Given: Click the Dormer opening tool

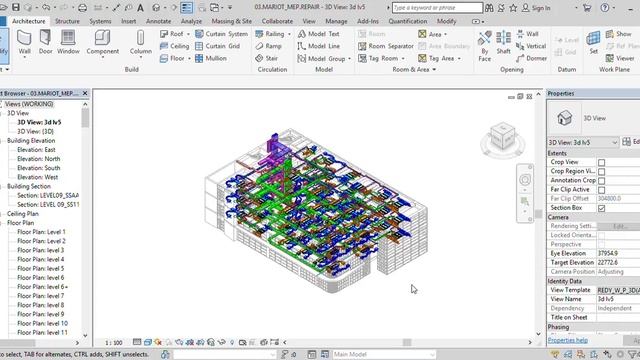Looking at the screenshot, I should click(531, 58).
